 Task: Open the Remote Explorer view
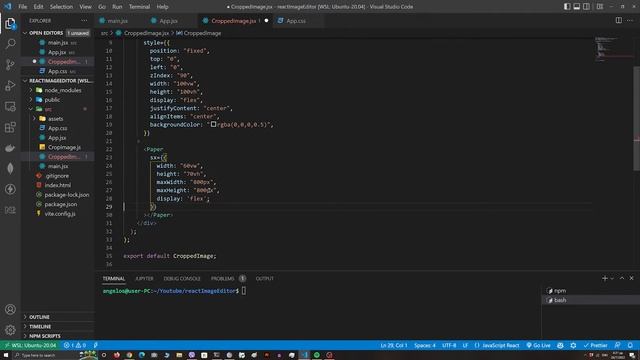[x=10, y=106]
